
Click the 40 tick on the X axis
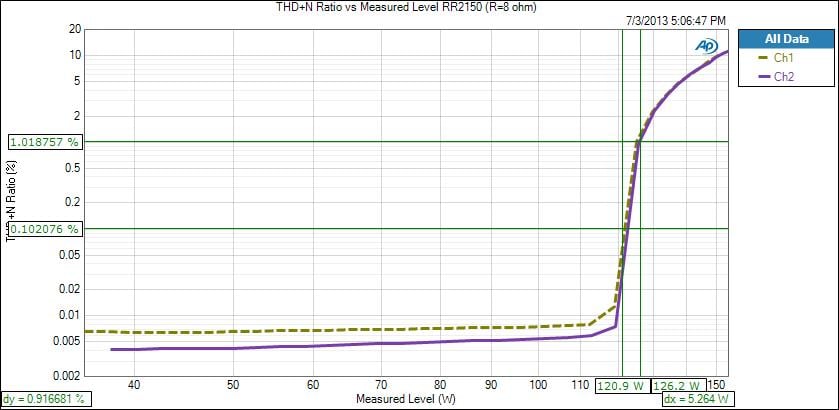click(x=132, y=384)
